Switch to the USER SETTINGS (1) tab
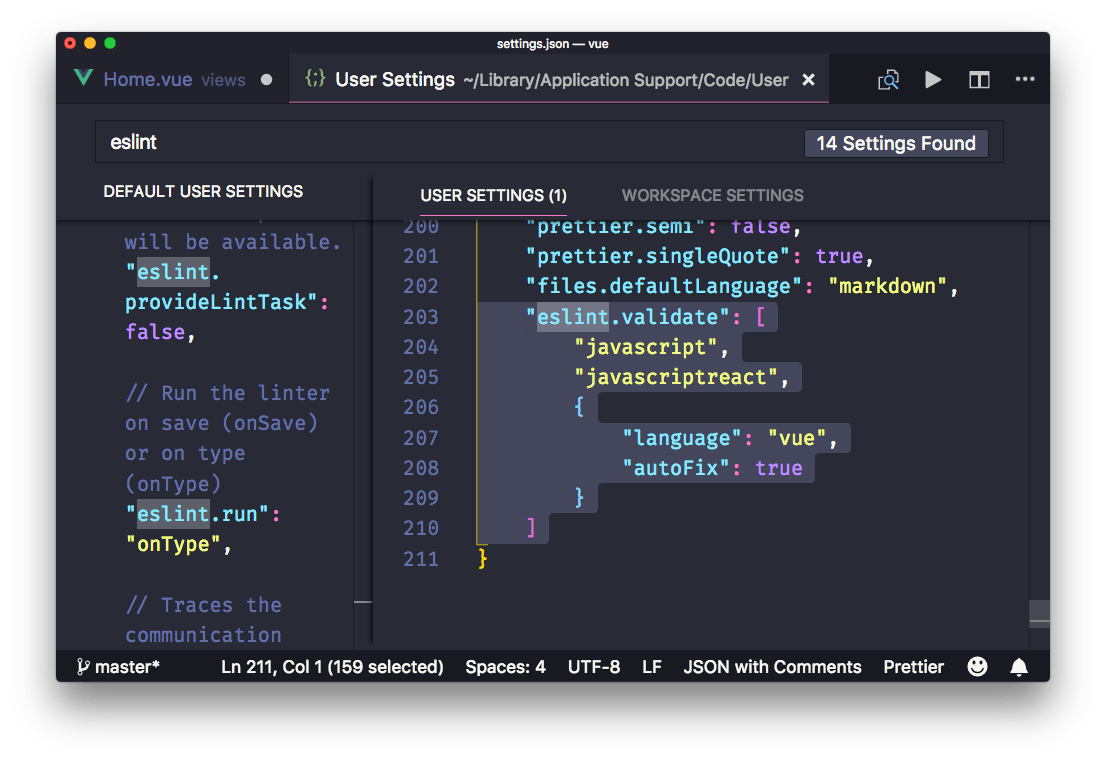1106x762 pixels. tap(493, 195)
